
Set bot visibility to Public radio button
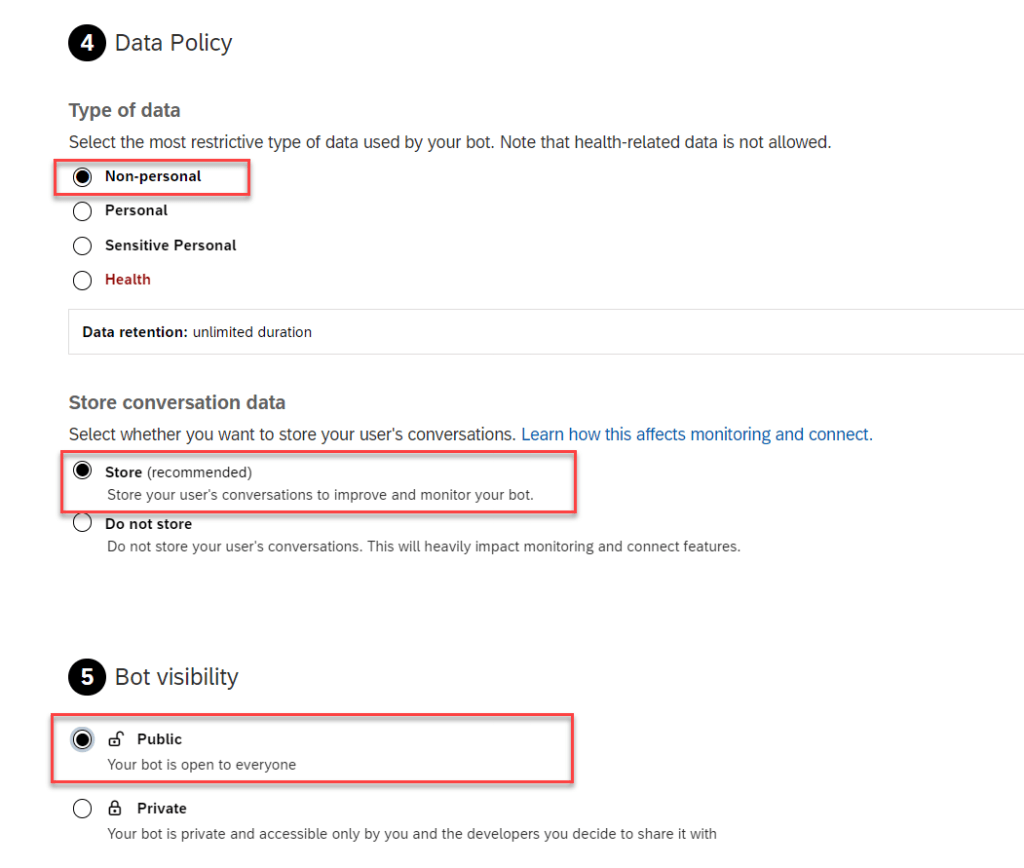tap(83, 740)
